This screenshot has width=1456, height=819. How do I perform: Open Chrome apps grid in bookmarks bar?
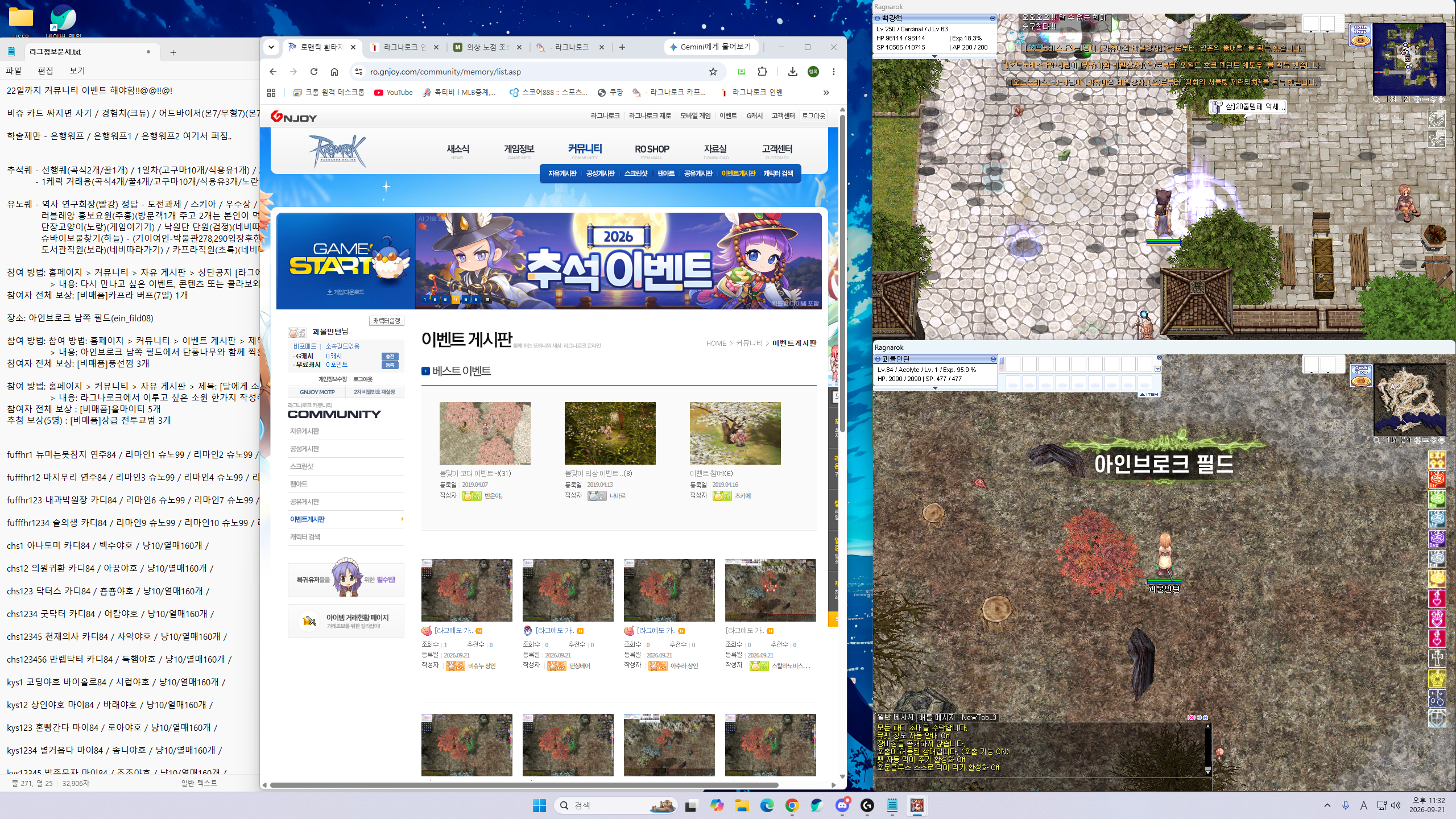pyautogui.click(x=271, y=93)
